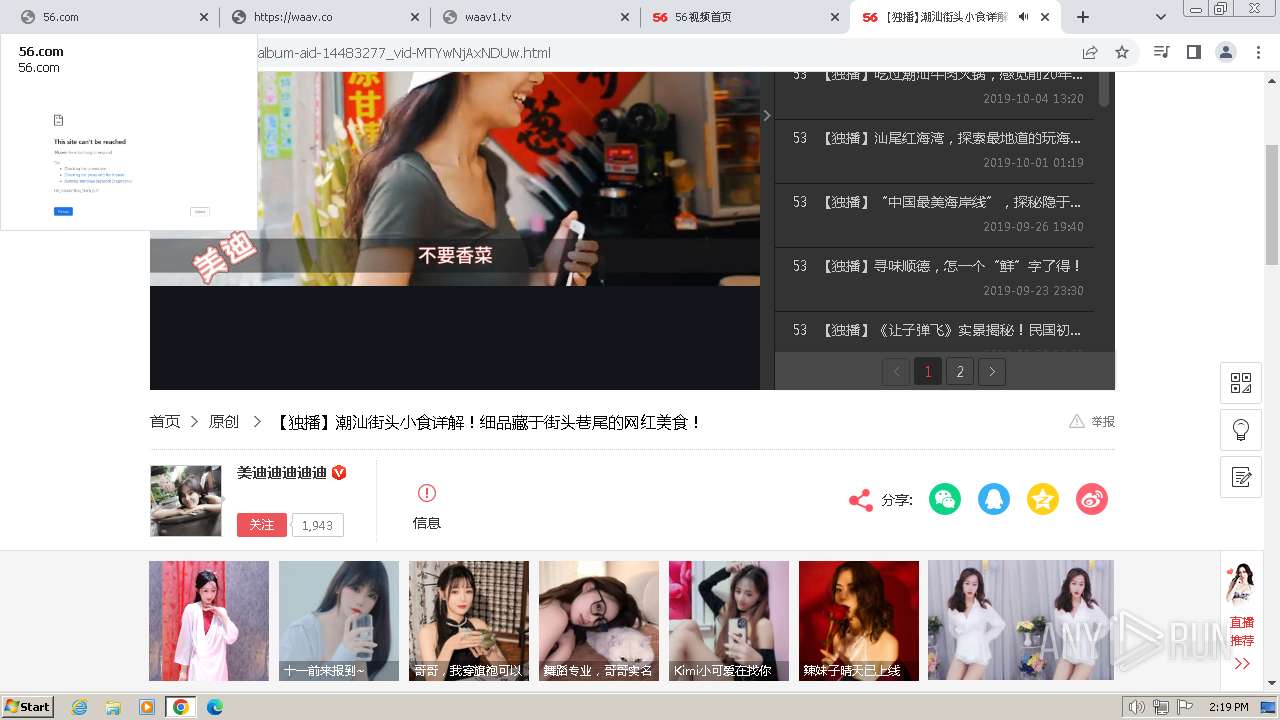Click taskbar clock showing 2:19 PM

(x=1228, y=707)
